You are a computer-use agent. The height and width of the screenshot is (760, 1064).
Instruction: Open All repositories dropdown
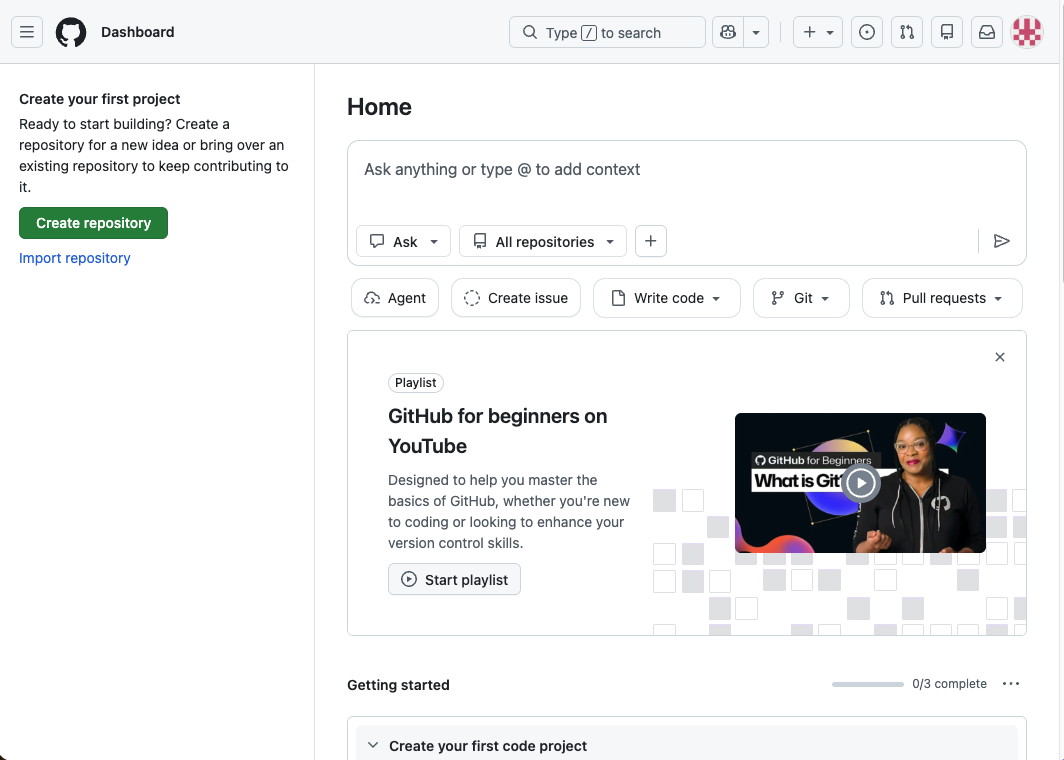pos(543,241)
